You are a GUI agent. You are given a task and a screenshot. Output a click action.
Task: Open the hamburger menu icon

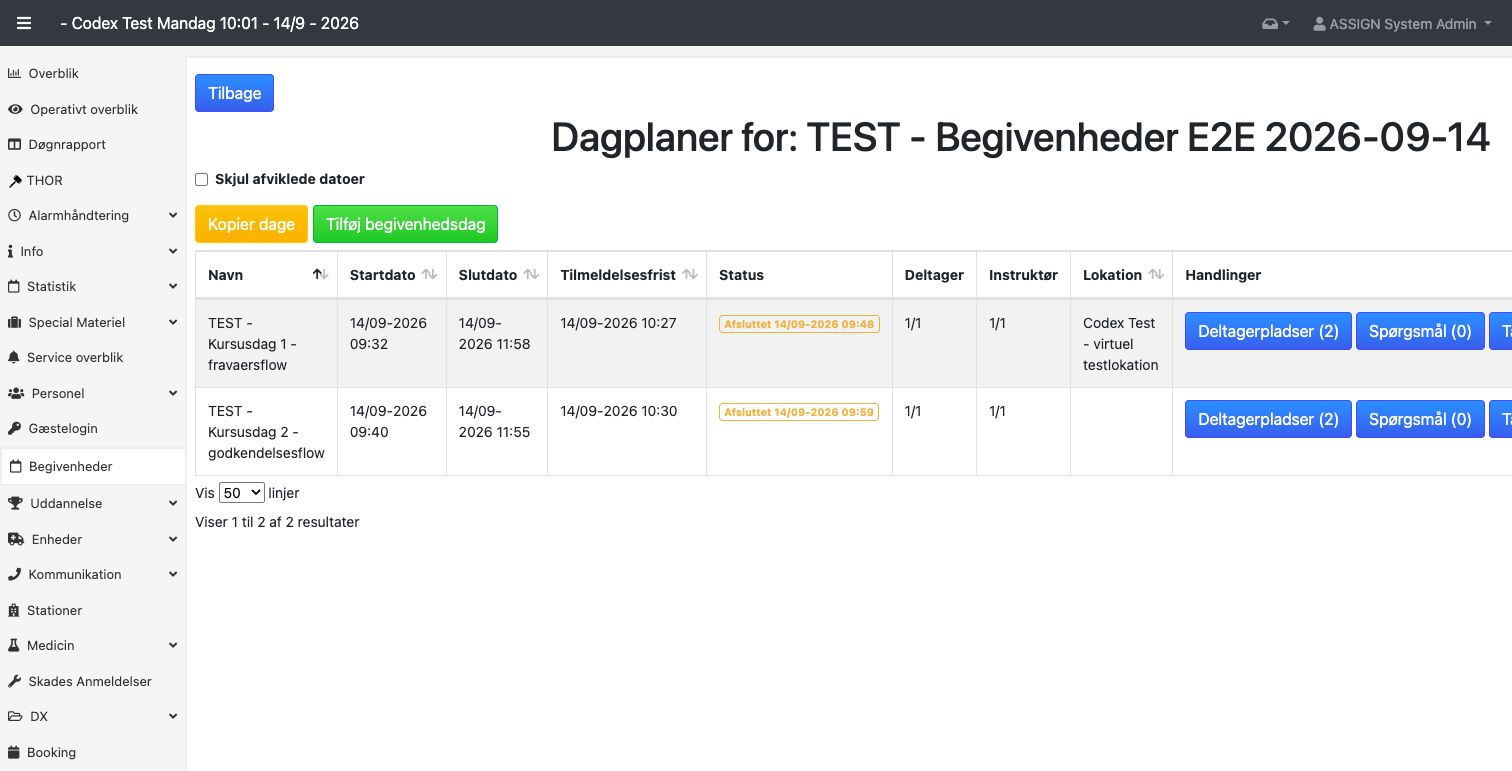(x=24, y=23)
